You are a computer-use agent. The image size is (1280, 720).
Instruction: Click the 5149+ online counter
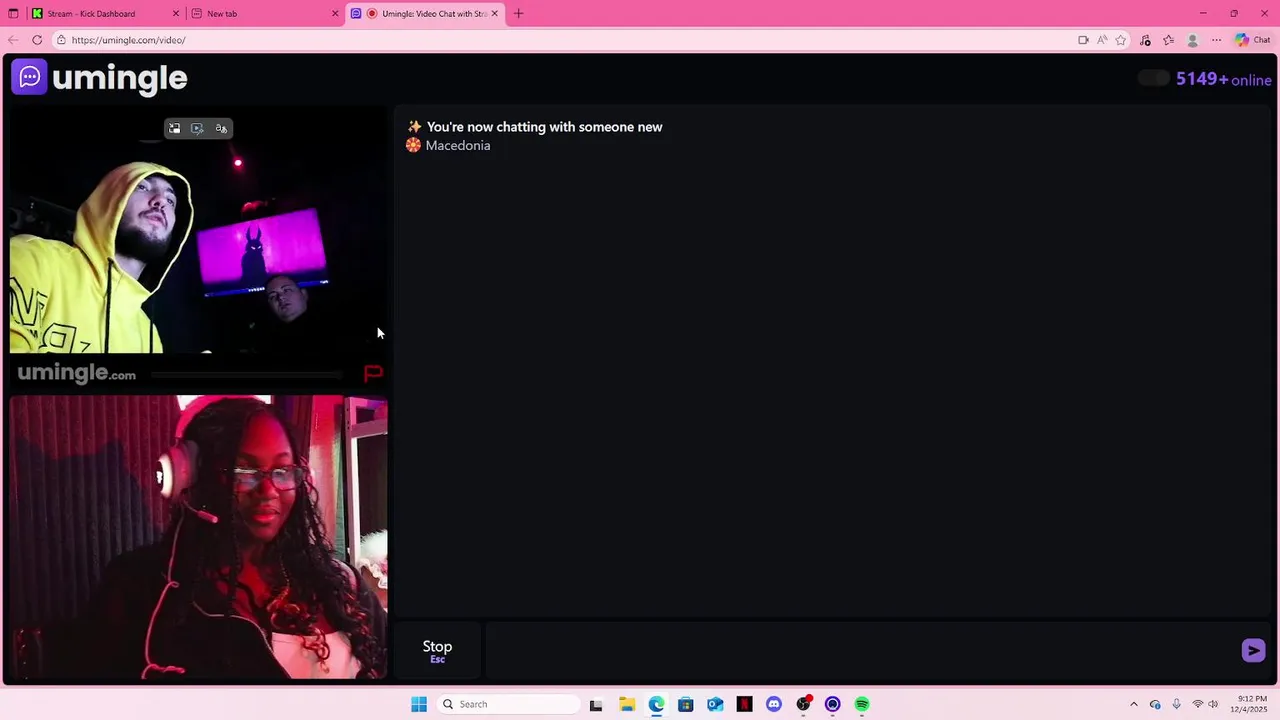pos(1224,79)
